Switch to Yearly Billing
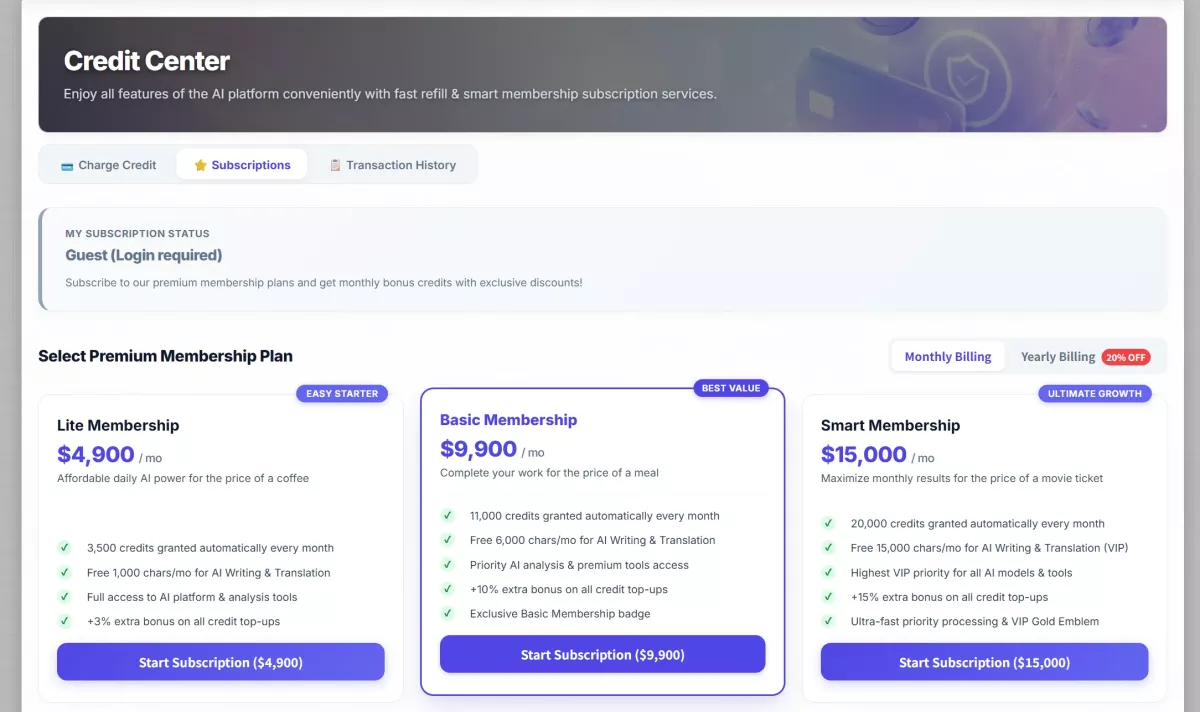The height and width of the screenshot is (712, 1200). pyautogui.click(x=1058, y=357)
